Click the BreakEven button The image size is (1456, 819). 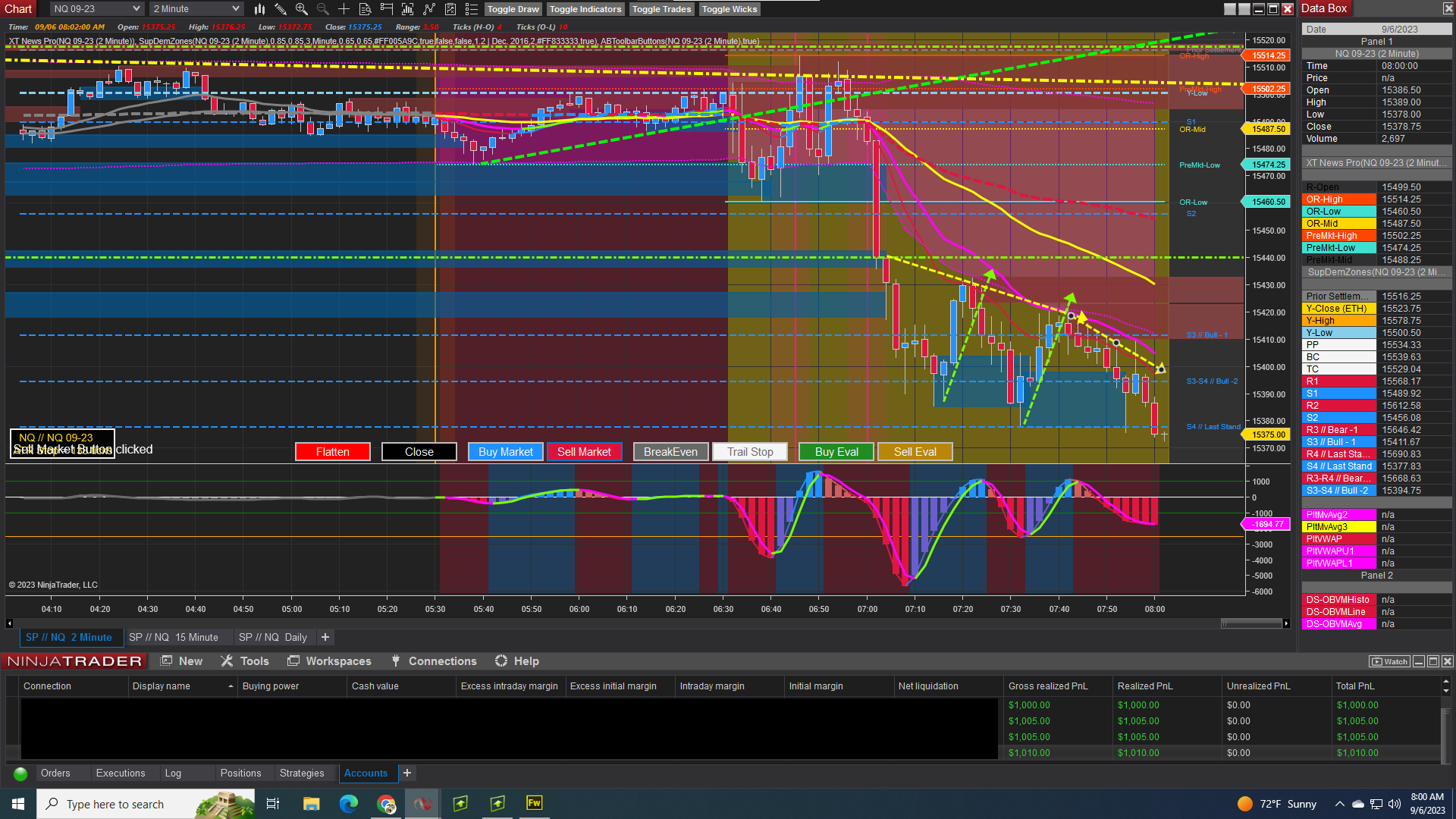[671, 452]
